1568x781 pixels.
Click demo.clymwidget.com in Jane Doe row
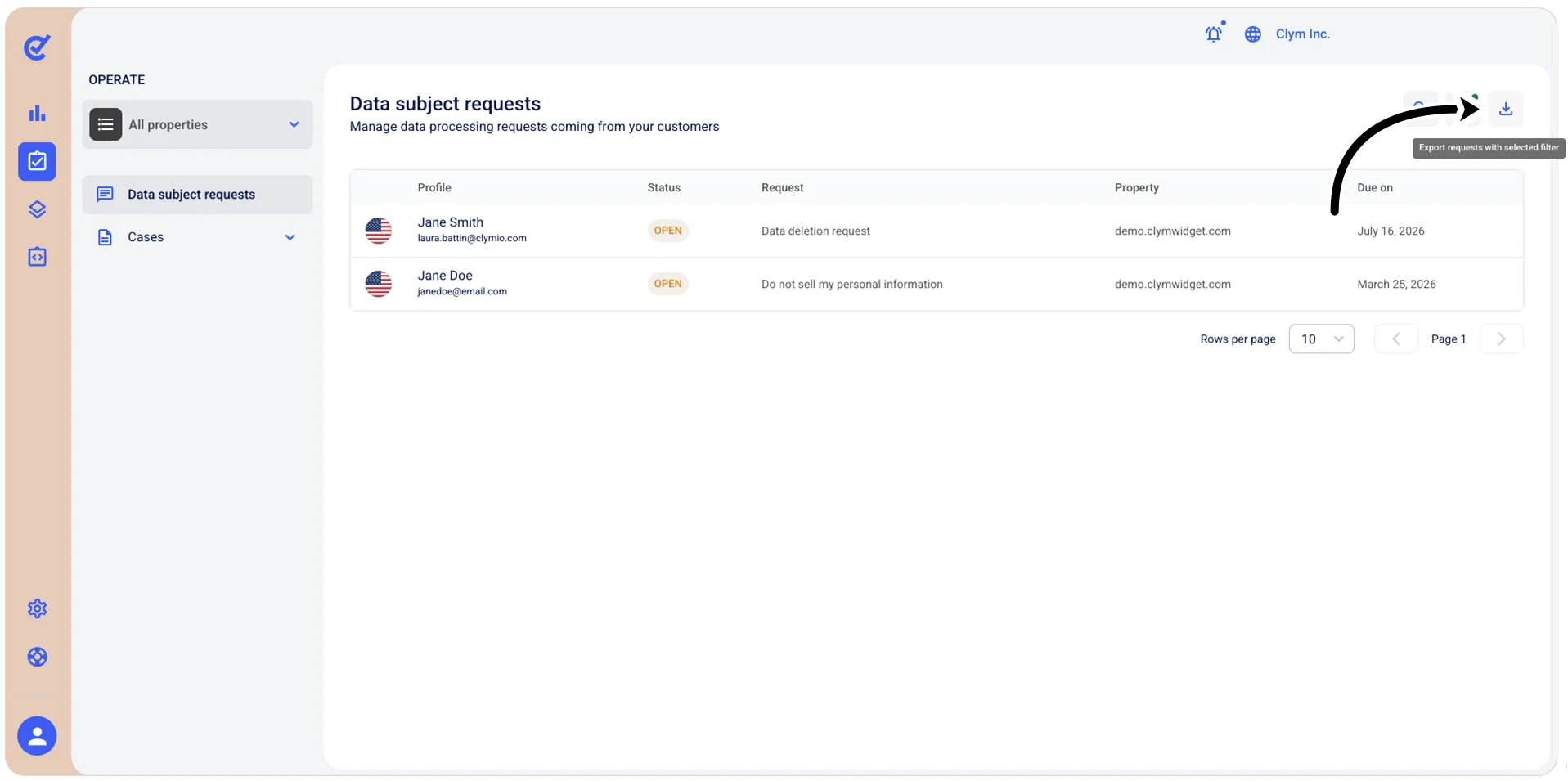(x=1172, y=284)
